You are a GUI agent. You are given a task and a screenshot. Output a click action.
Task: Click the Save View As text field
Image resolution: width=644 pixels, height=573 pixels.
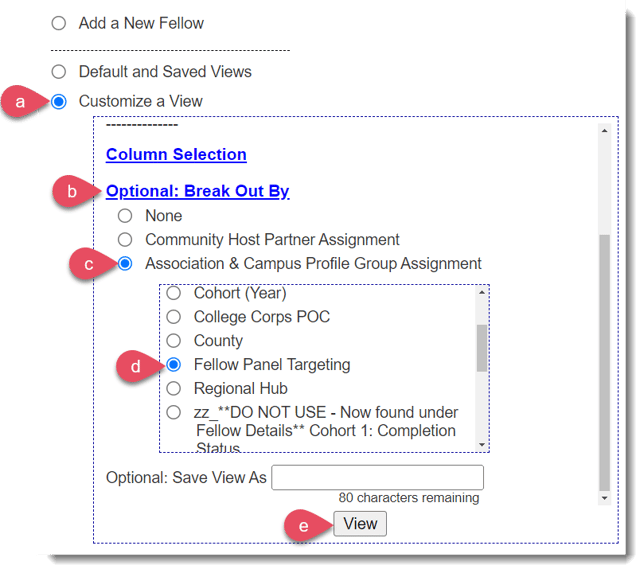(x=377, y=477)
